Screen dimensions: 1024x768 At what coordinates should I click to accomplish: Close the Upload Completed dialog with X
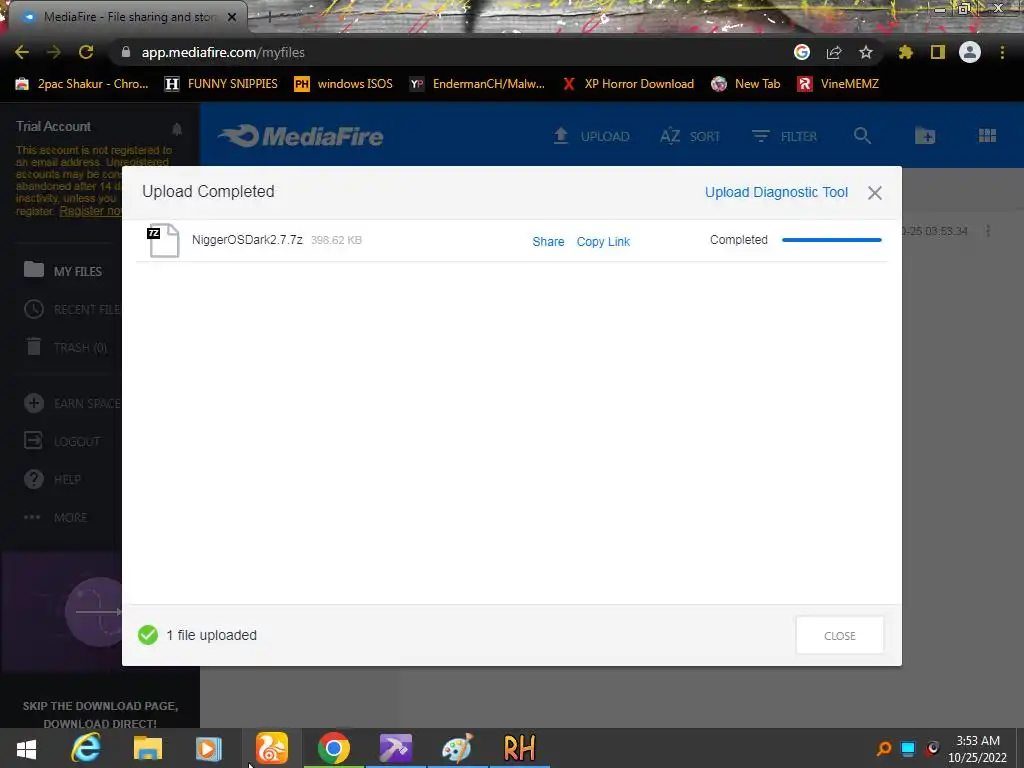[874, 193]
